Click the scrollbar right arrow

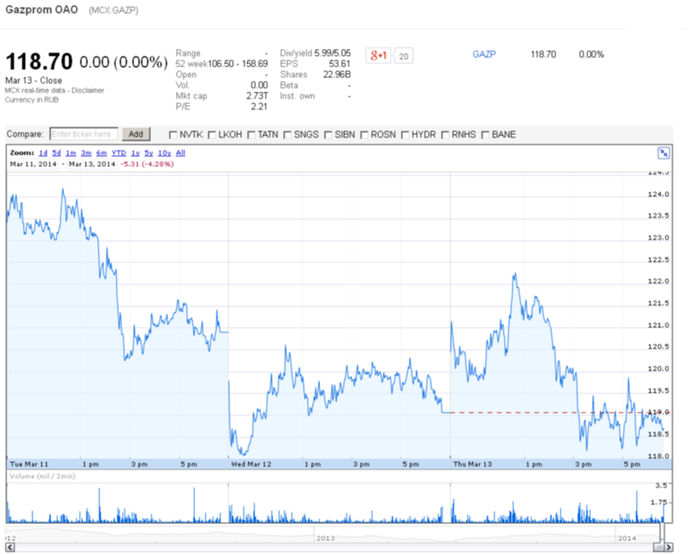coord(669,547)
